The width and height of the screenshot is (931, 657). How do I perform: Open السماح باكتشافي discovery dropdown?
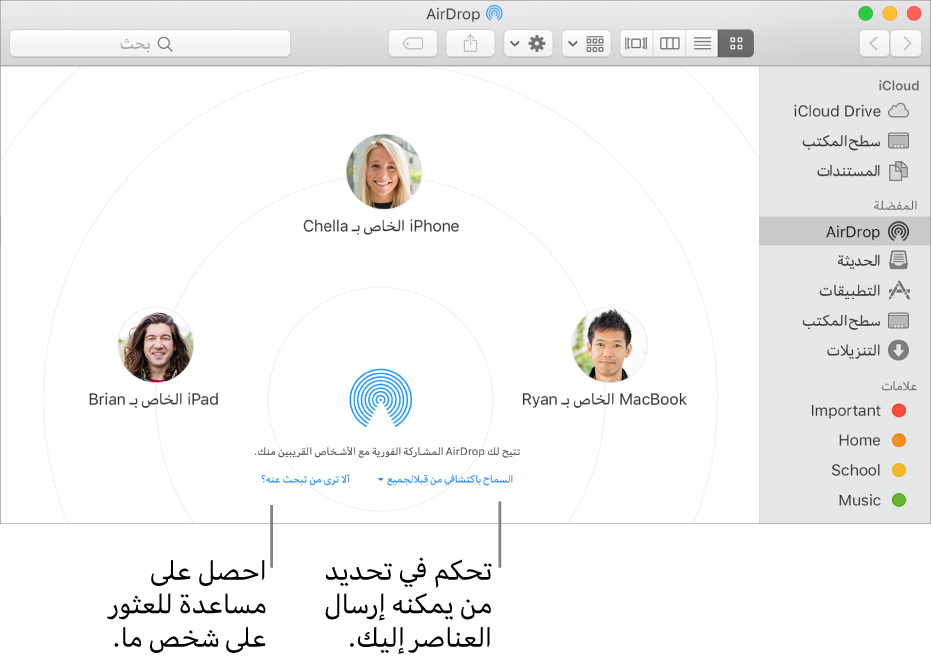click(x=445, y=479)
